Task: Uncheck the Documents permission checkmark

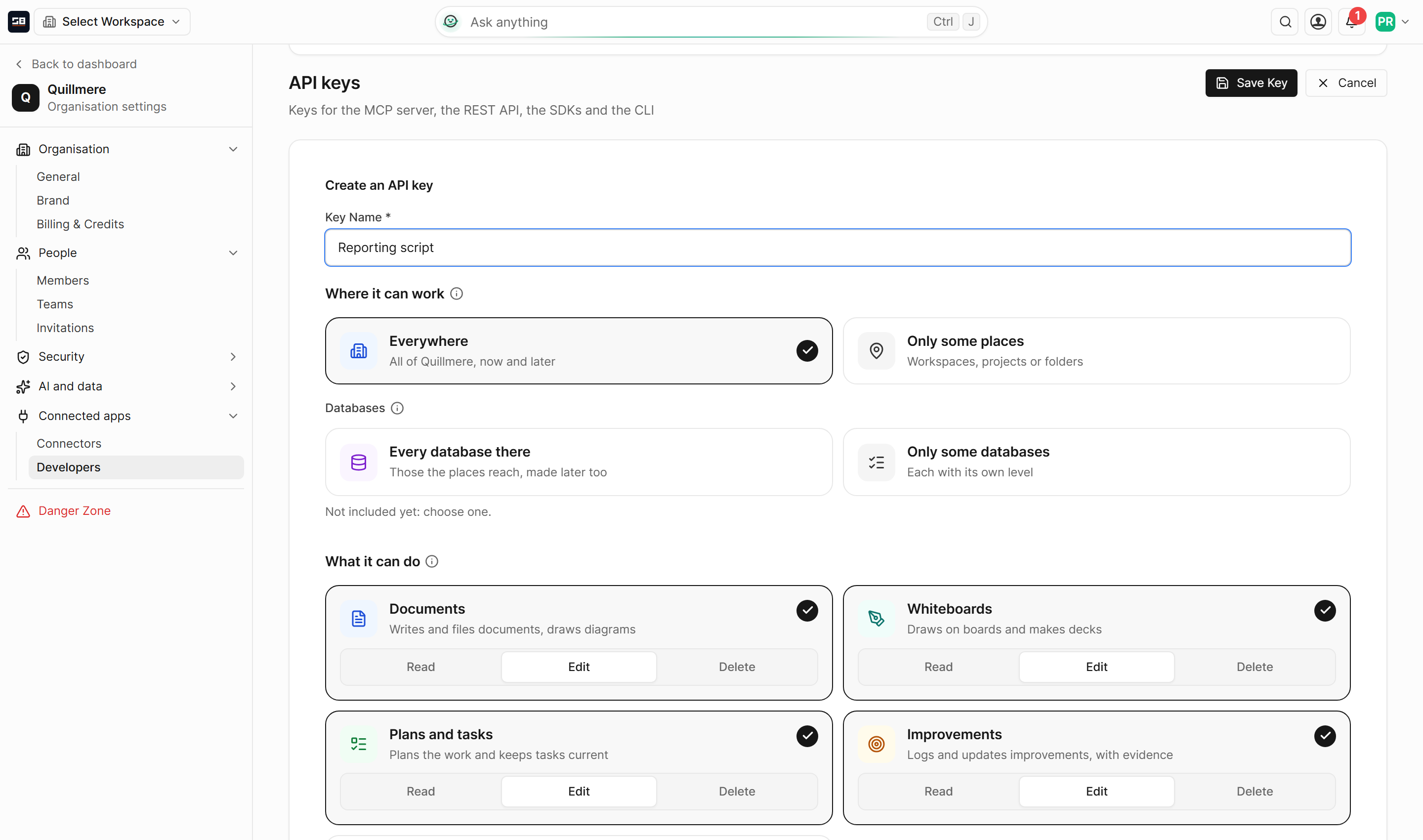Action: [x=807, y=610]
